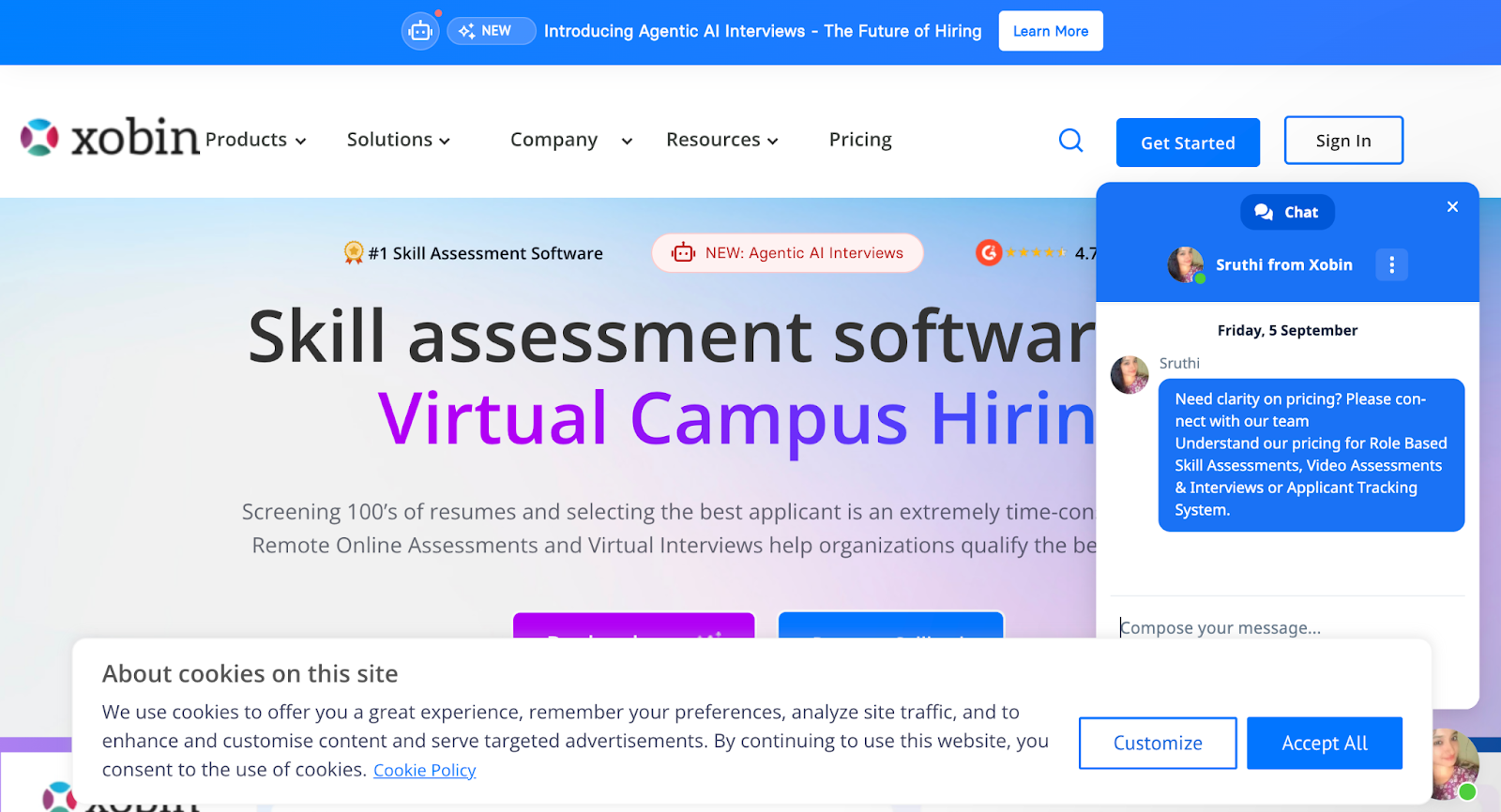Click the Get Started button
Screen dimensions: 1501x812
(1188, 143)
